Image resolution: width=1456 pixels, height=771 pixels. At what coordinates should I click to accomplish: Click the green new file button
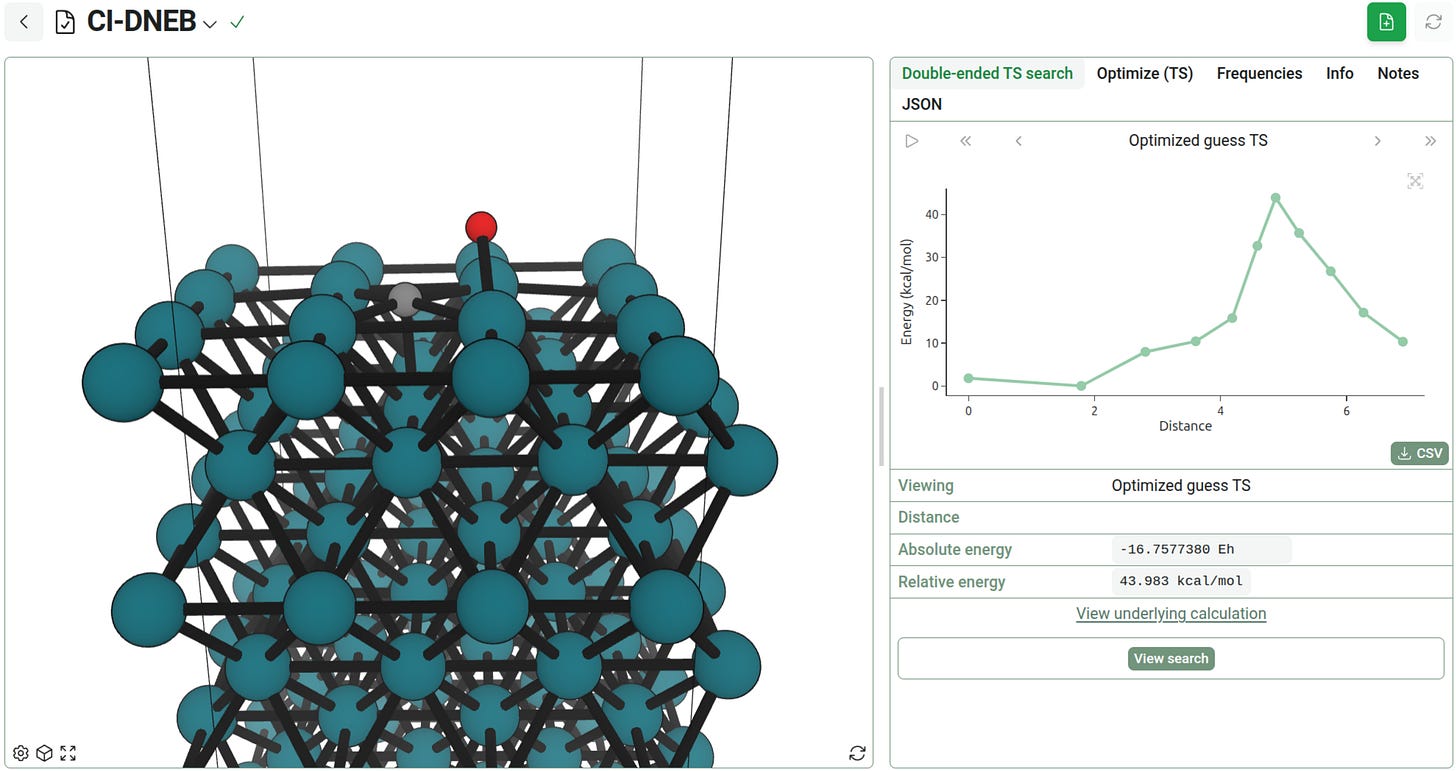pos(1386,22)
